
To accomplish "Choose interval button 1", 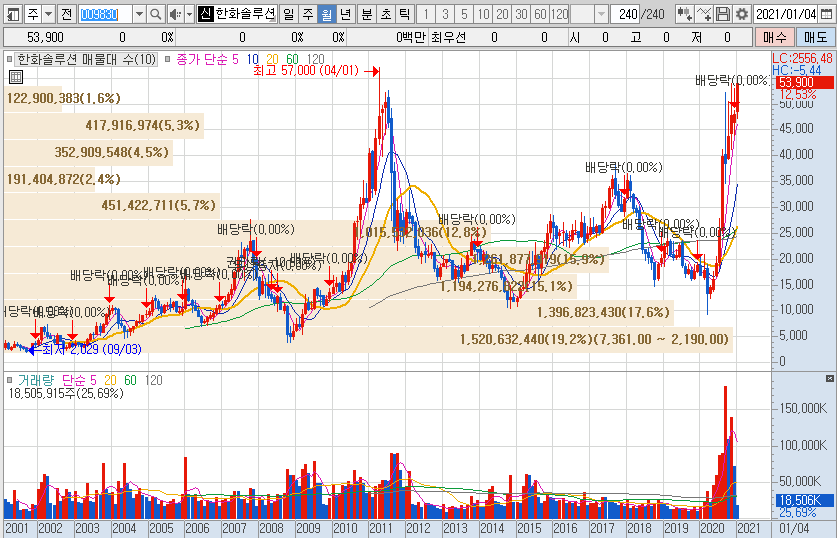I will [x=426, y=14].
